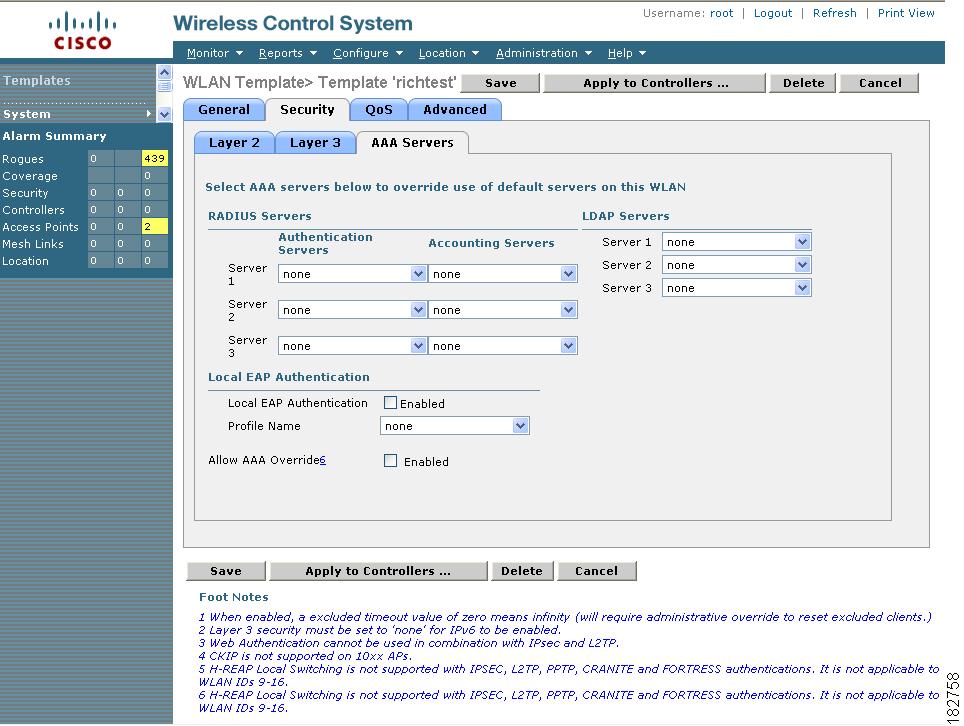Expand the System sidebar arrow
Image resolution: width=964 pixels, height=726 pixels.
150,114
